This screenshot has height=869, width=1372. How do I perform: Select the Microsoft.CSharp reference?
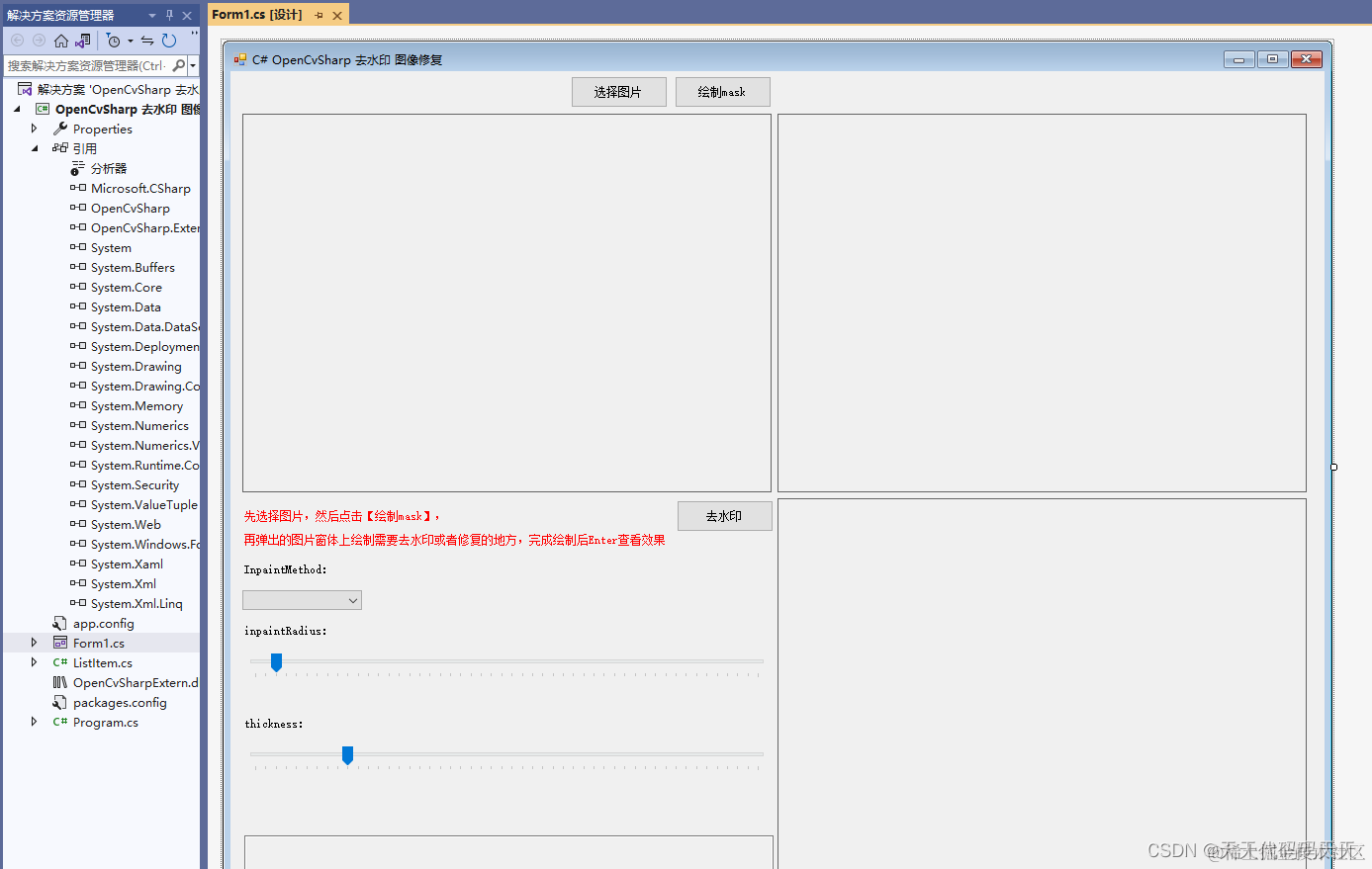[140, 188]
